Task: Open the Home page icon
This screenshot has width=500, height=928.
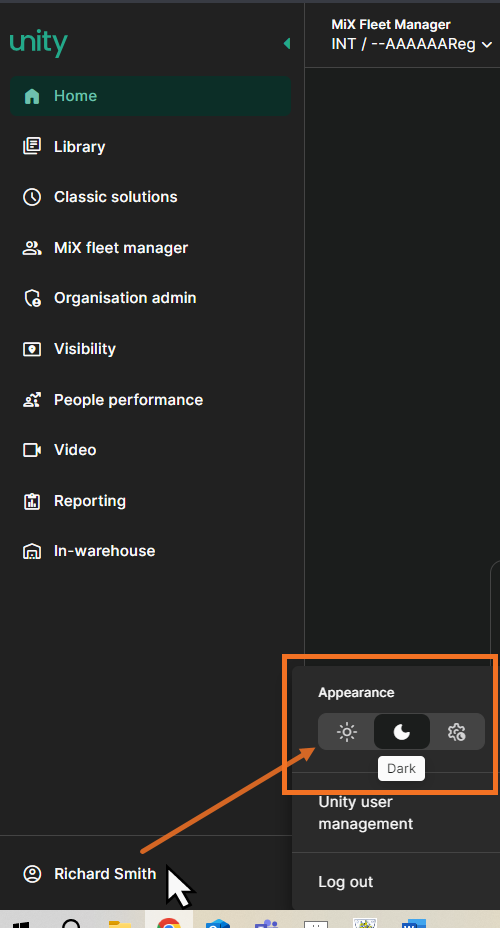Action: click(x=31, y=96)
